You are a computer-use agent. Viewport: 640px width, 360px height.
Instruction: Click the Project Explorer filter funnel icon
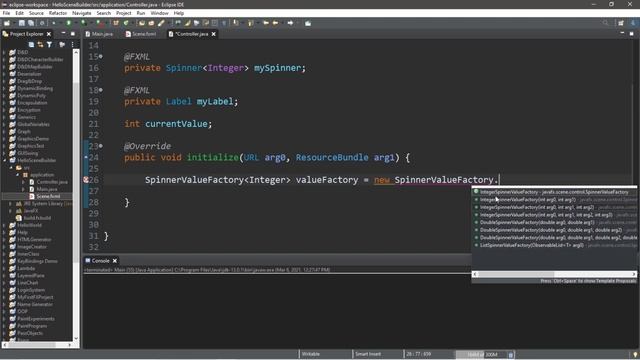(49, 44)
